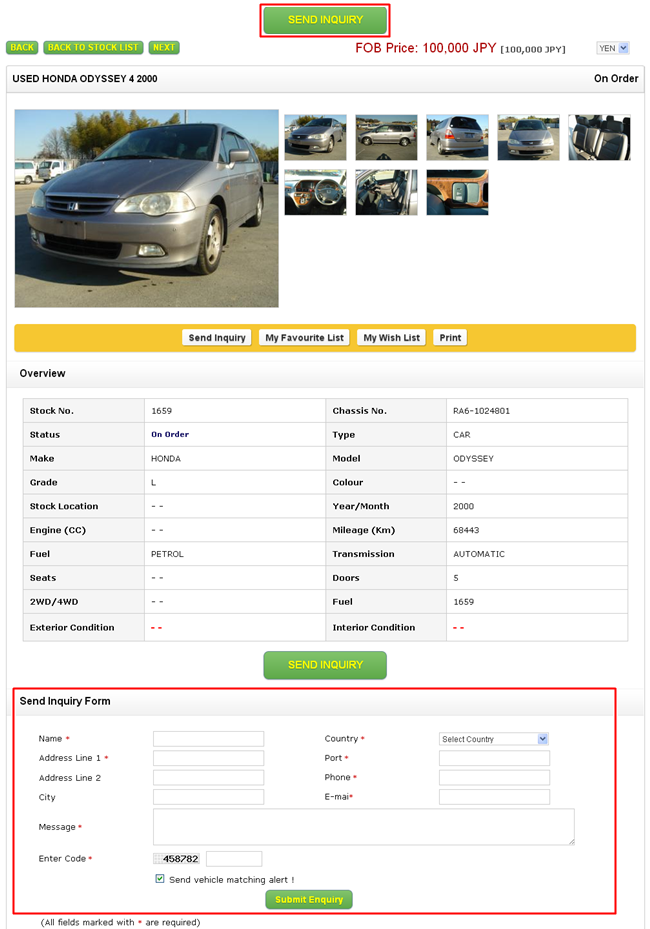This screenshot has width=650, height=929.
Task: Open My Wish List
Action: [392, 338]
